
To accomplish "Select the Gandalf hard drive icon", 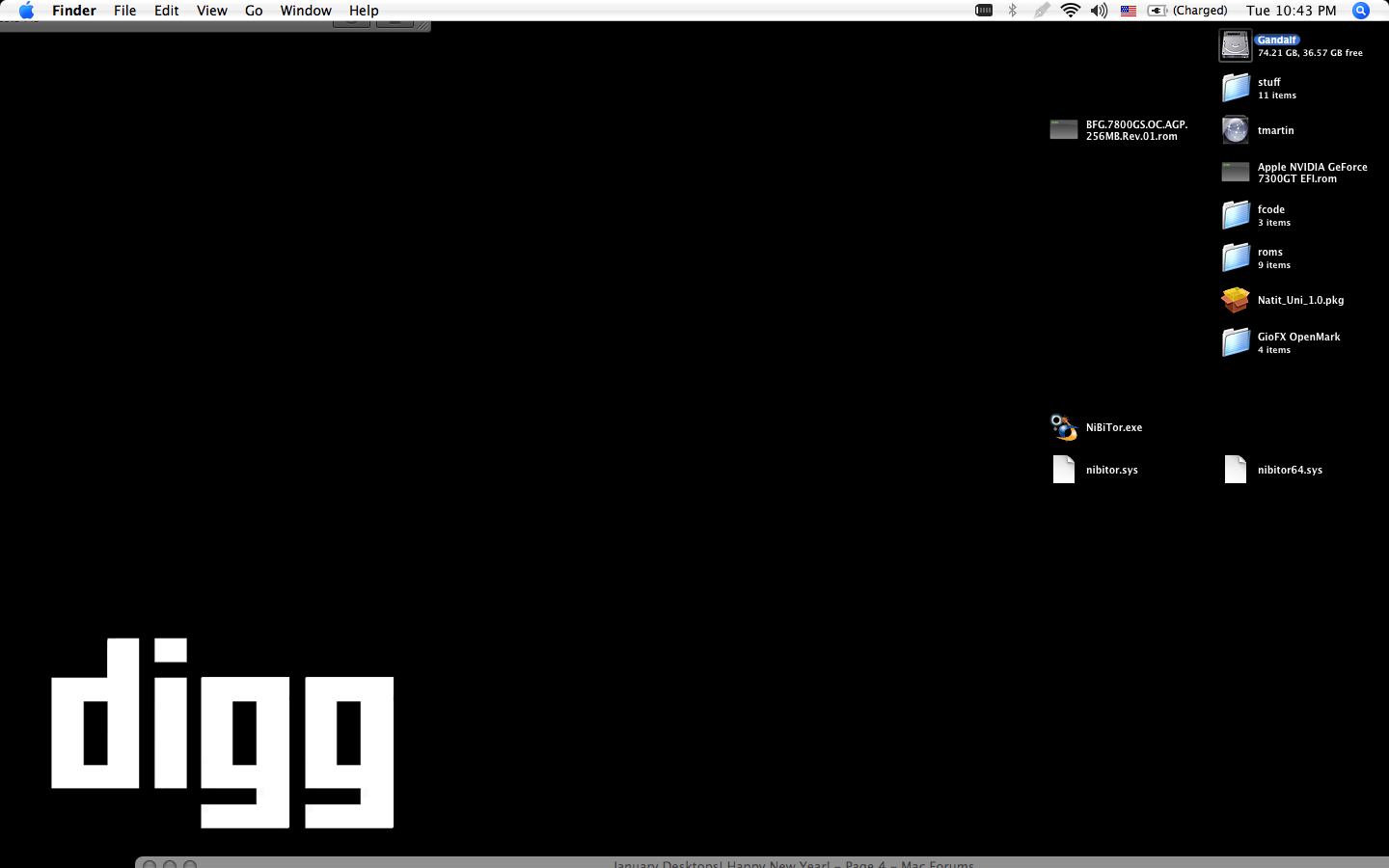I will click(1236, 45).
